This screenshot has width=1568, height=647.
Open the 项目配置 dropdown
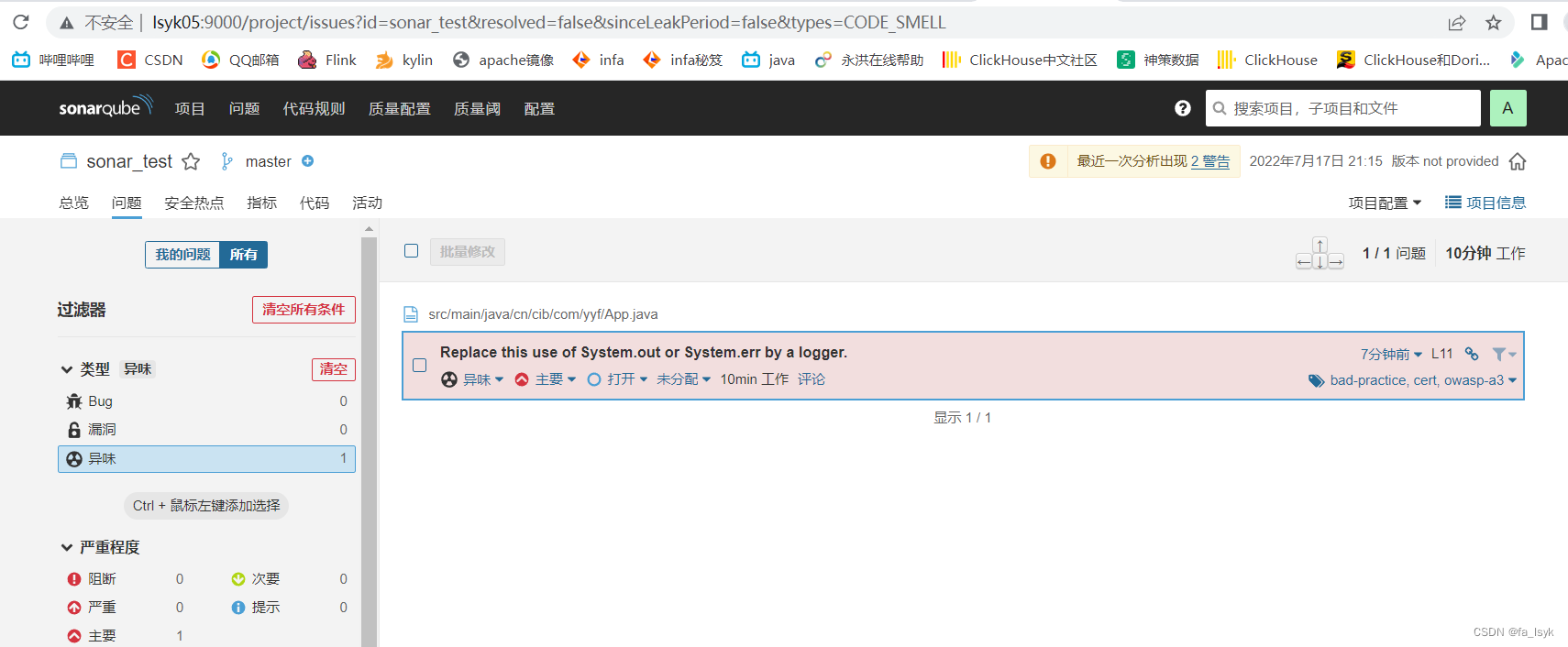(1386, 203)
